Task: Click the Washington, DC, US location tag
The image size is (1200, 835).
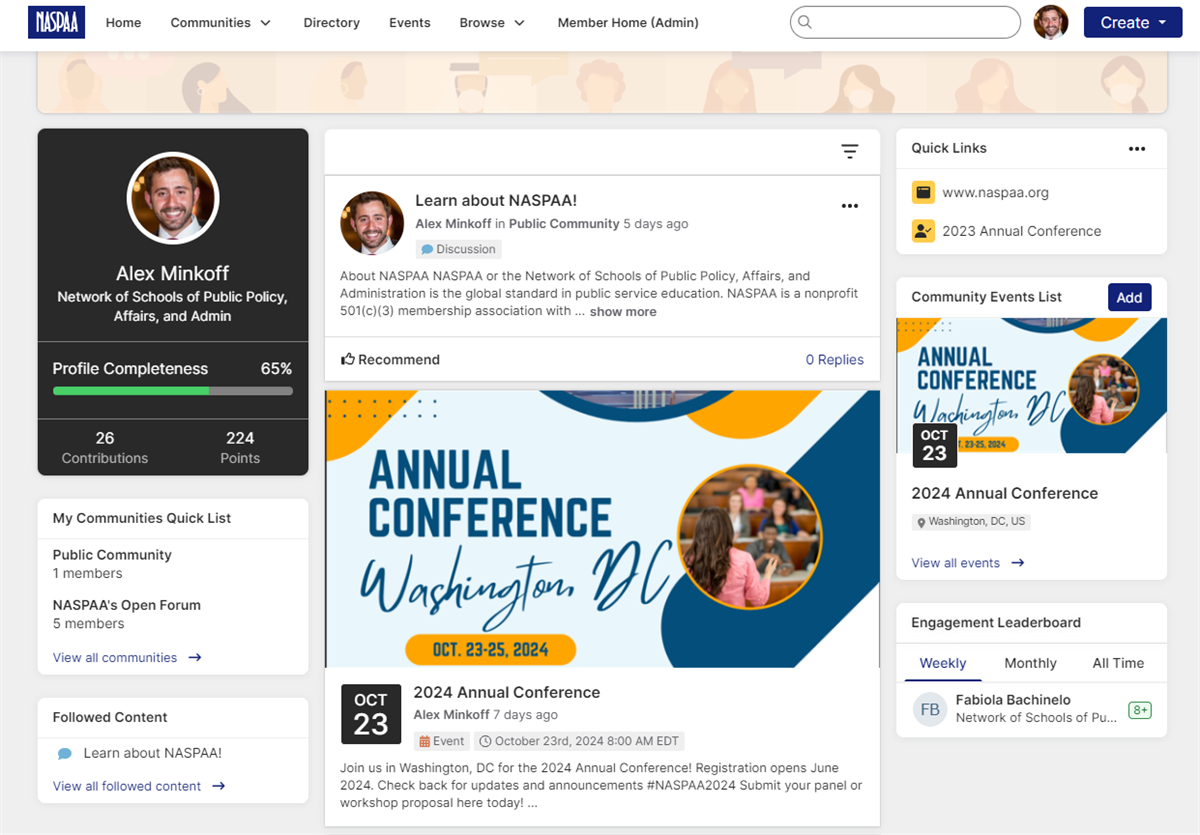Action: (970, 522)
